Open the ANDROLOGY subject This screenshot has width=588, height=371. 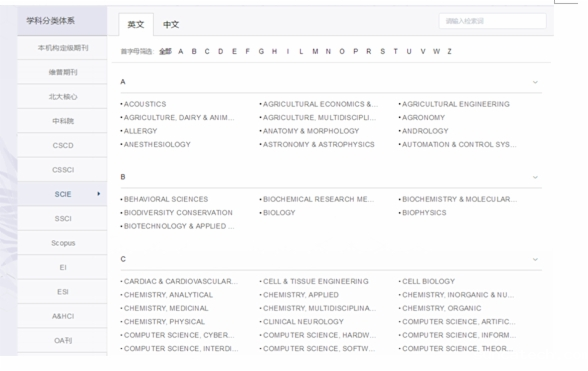tap(425, 131)
